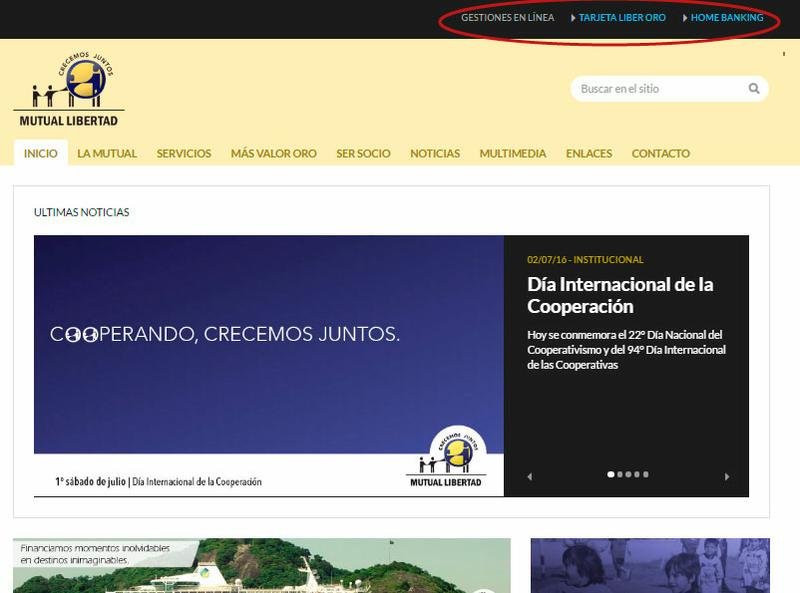Image resolution: width=800 pixels, height=593 pixels.
Task: Click the Mutual Libertad logo
Action: tap(69, 90)
